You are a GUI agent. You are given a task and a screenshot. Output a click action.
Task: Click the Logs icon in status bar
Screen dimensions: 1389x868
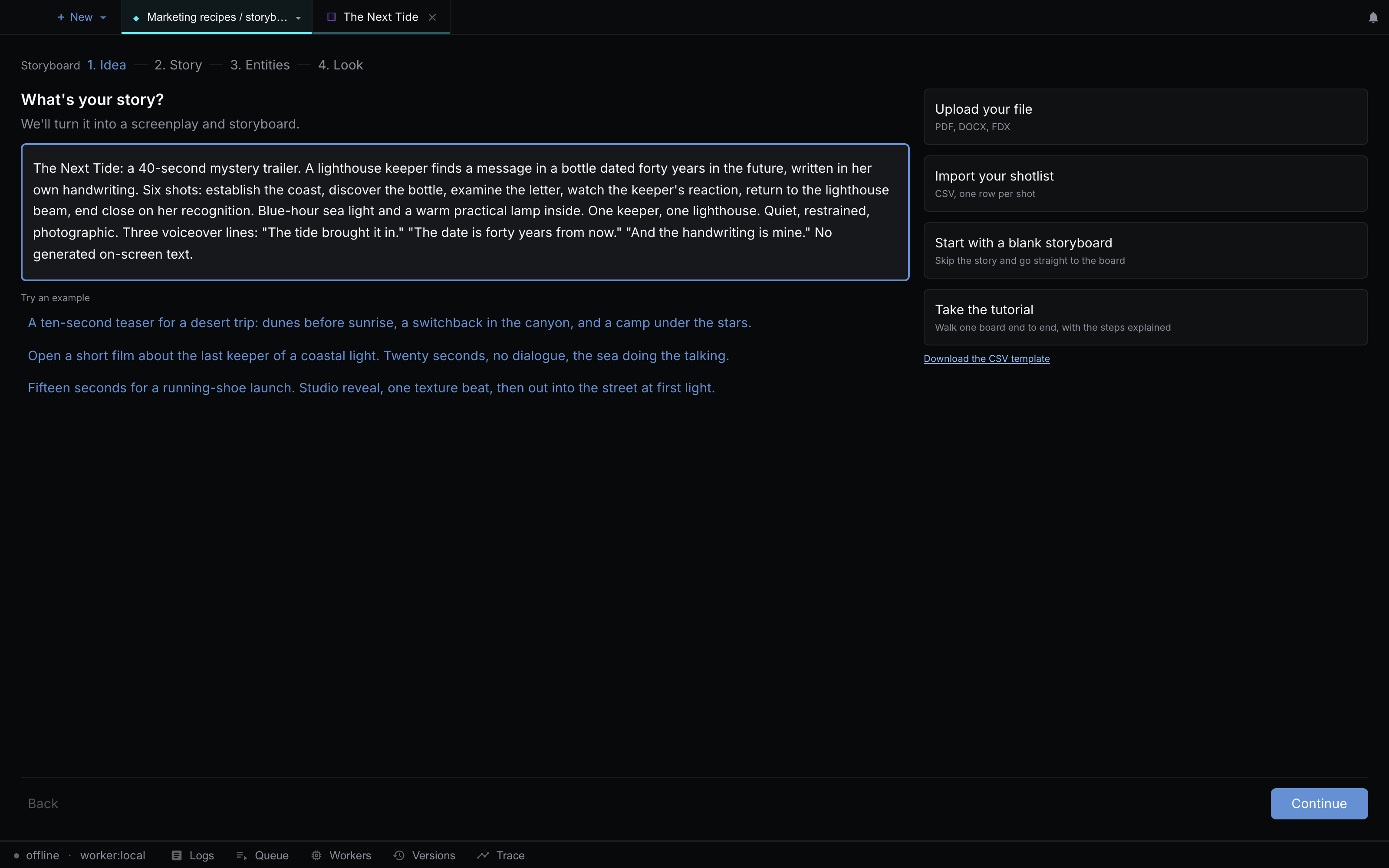[177, 855]
